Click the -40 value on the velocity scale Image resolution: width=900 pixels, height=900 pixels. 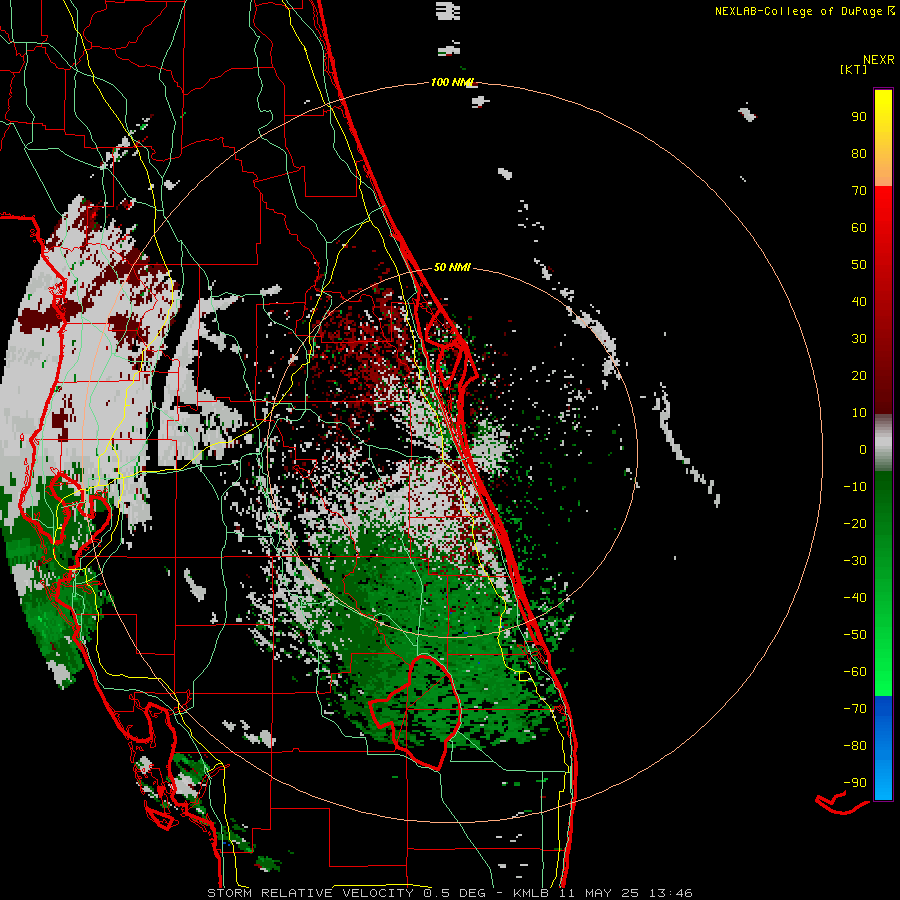pos(855,598)
